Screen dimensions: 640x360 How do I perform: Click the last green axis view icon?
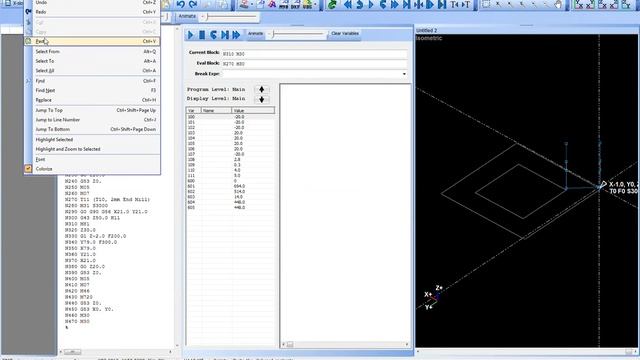(626, 4)
